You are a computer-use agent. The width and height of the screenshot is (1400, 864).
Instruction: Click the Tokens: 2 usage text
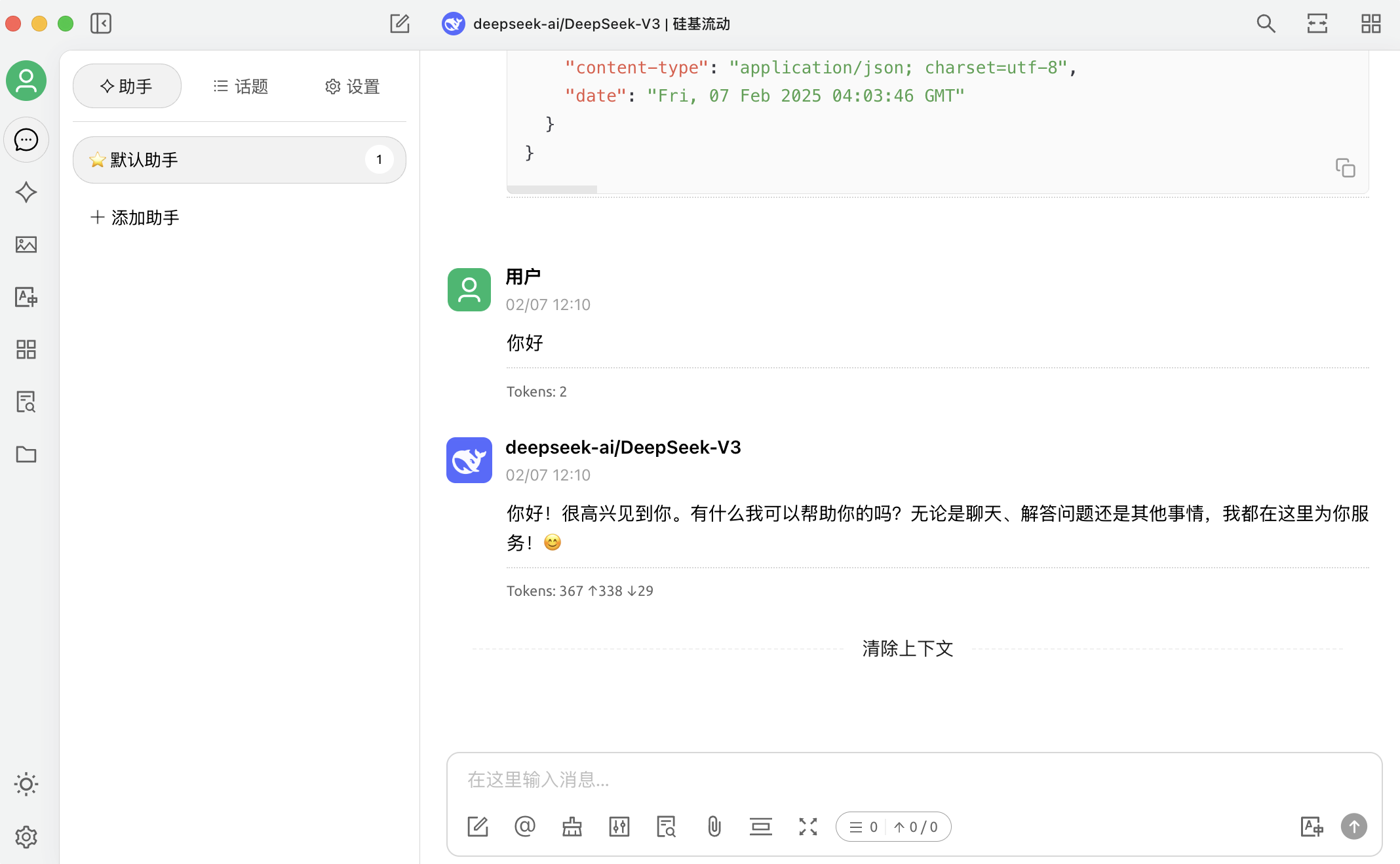point(537,391)
